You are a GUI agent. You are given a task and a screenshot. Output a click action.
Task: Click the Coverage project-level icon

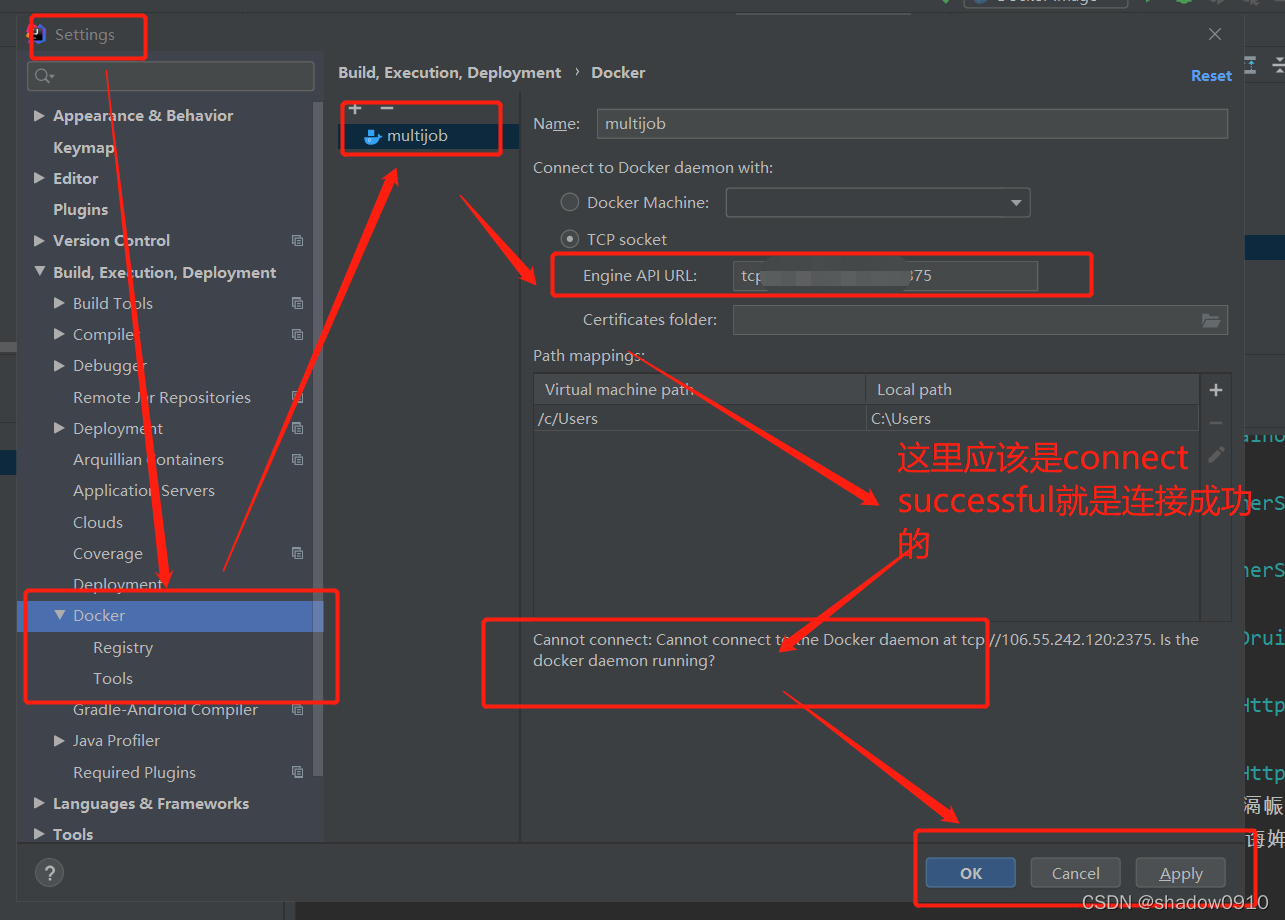coord(297,553)
